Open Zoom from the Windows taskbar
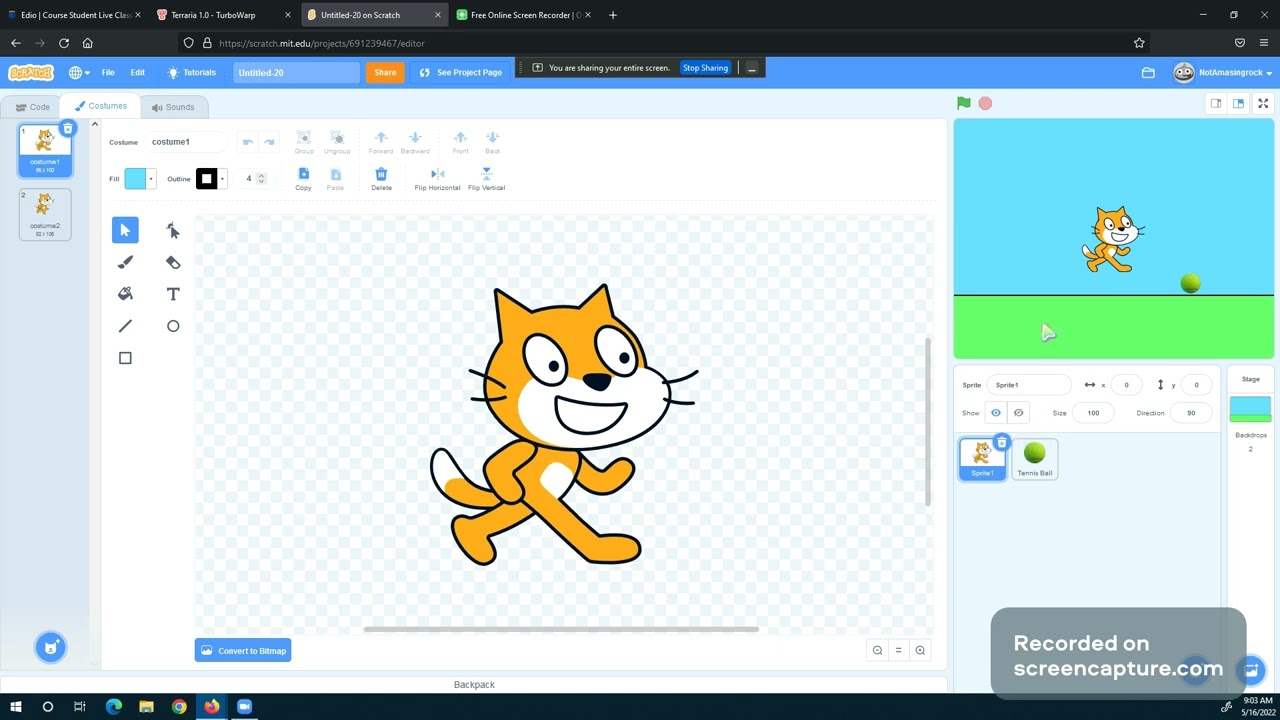1280x720 pixels. coord(244,706)
